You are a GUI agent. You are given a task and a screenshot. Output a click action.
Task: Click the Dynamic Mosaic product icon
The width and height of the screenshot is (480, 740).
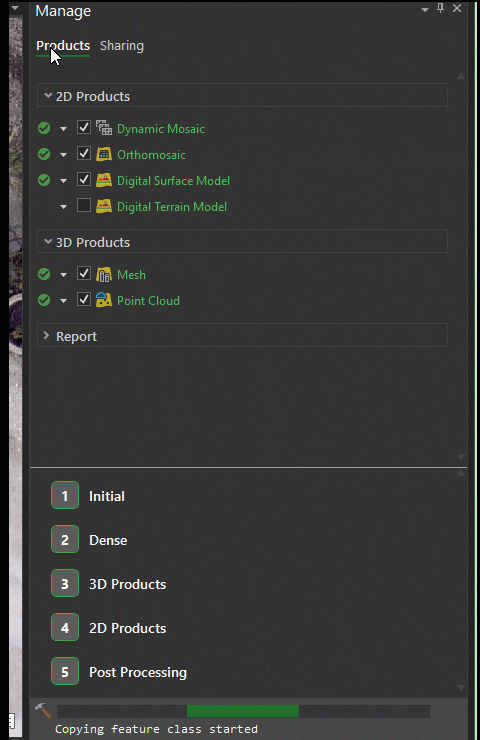pos(104,128)
